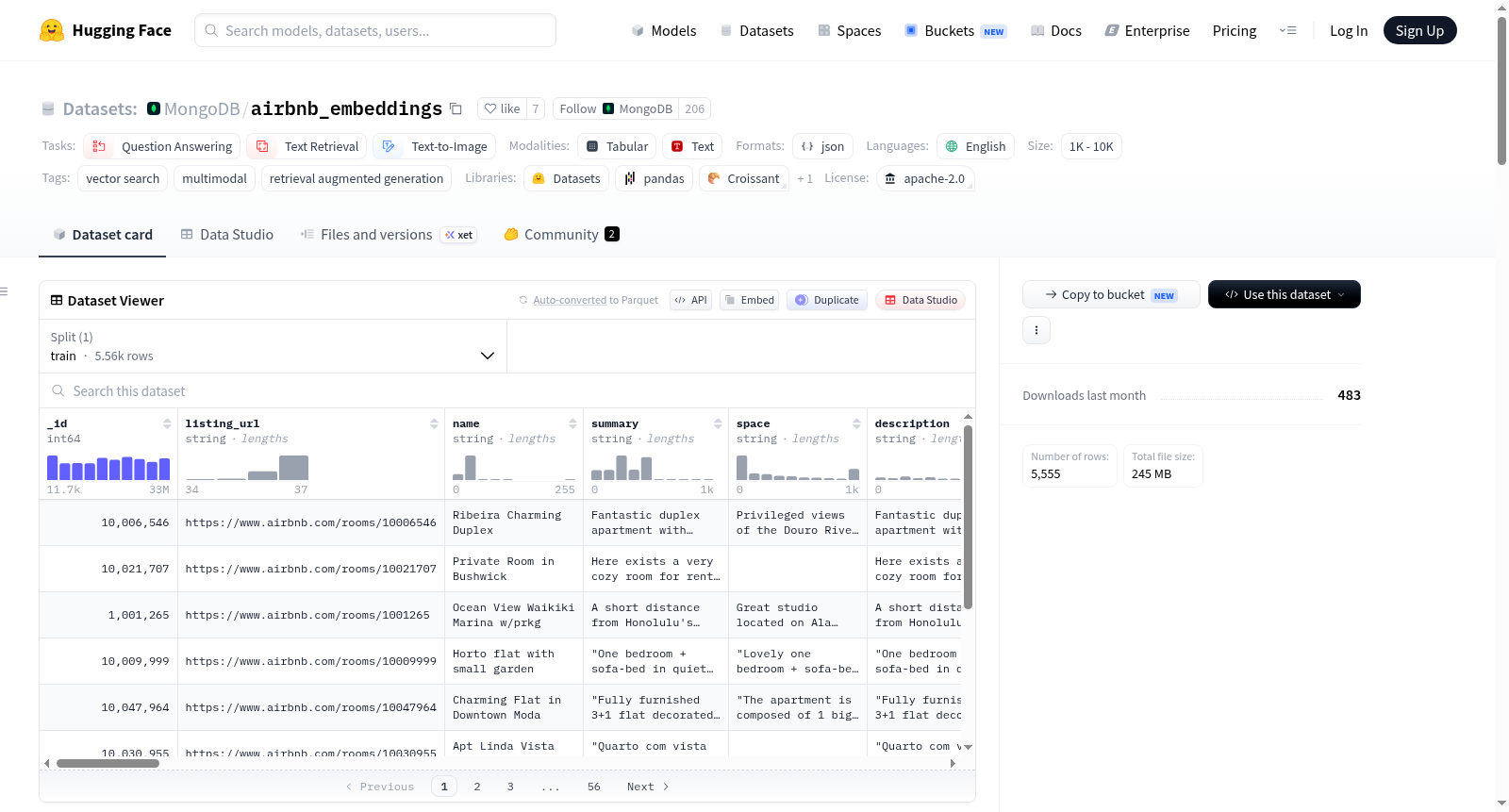Open the Auto-converted link
Screen dimensions: 1509x812
click(570, 300)
